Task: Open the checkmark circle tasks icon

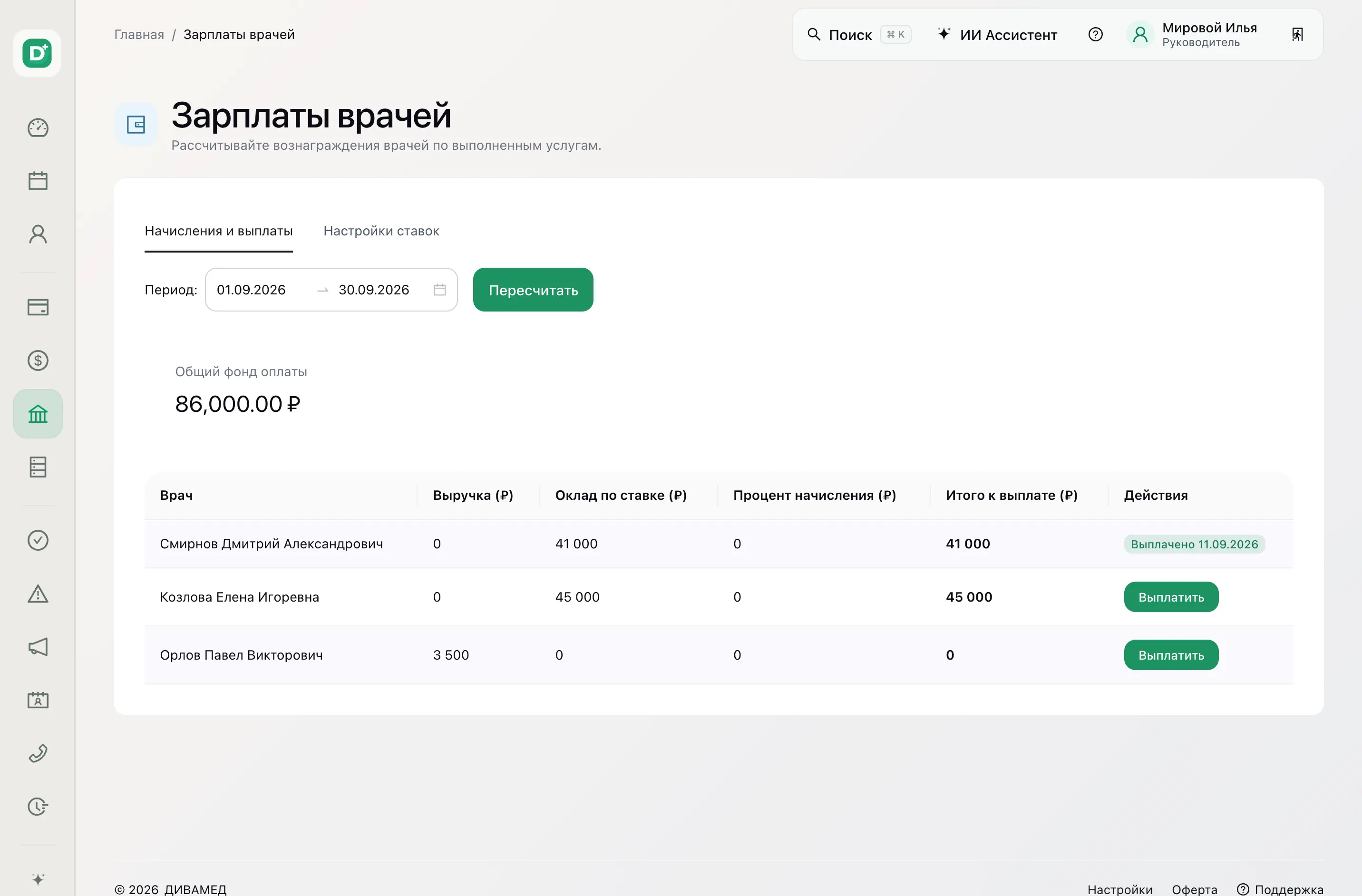Action: coord(38,540)
